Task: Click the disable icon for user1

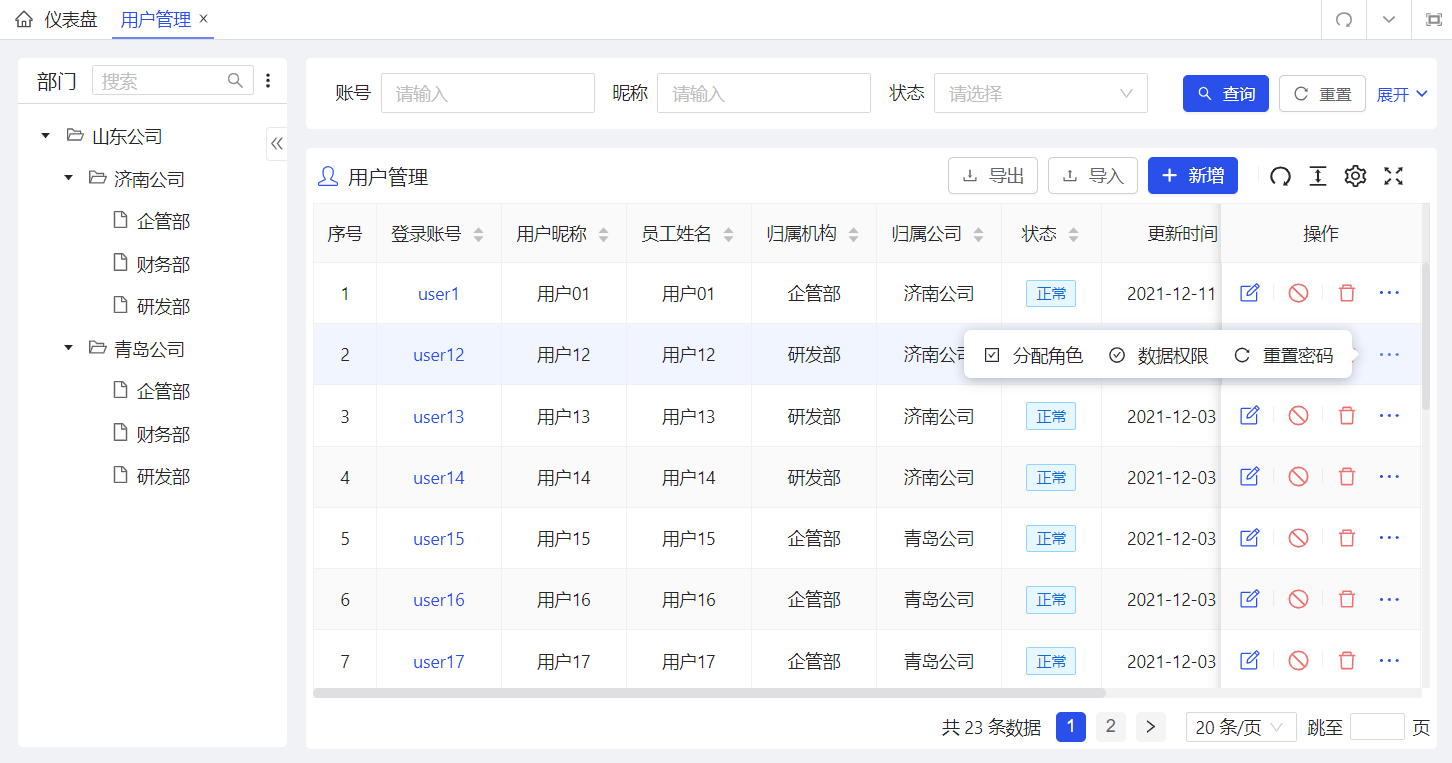Action: point(1298,293)
